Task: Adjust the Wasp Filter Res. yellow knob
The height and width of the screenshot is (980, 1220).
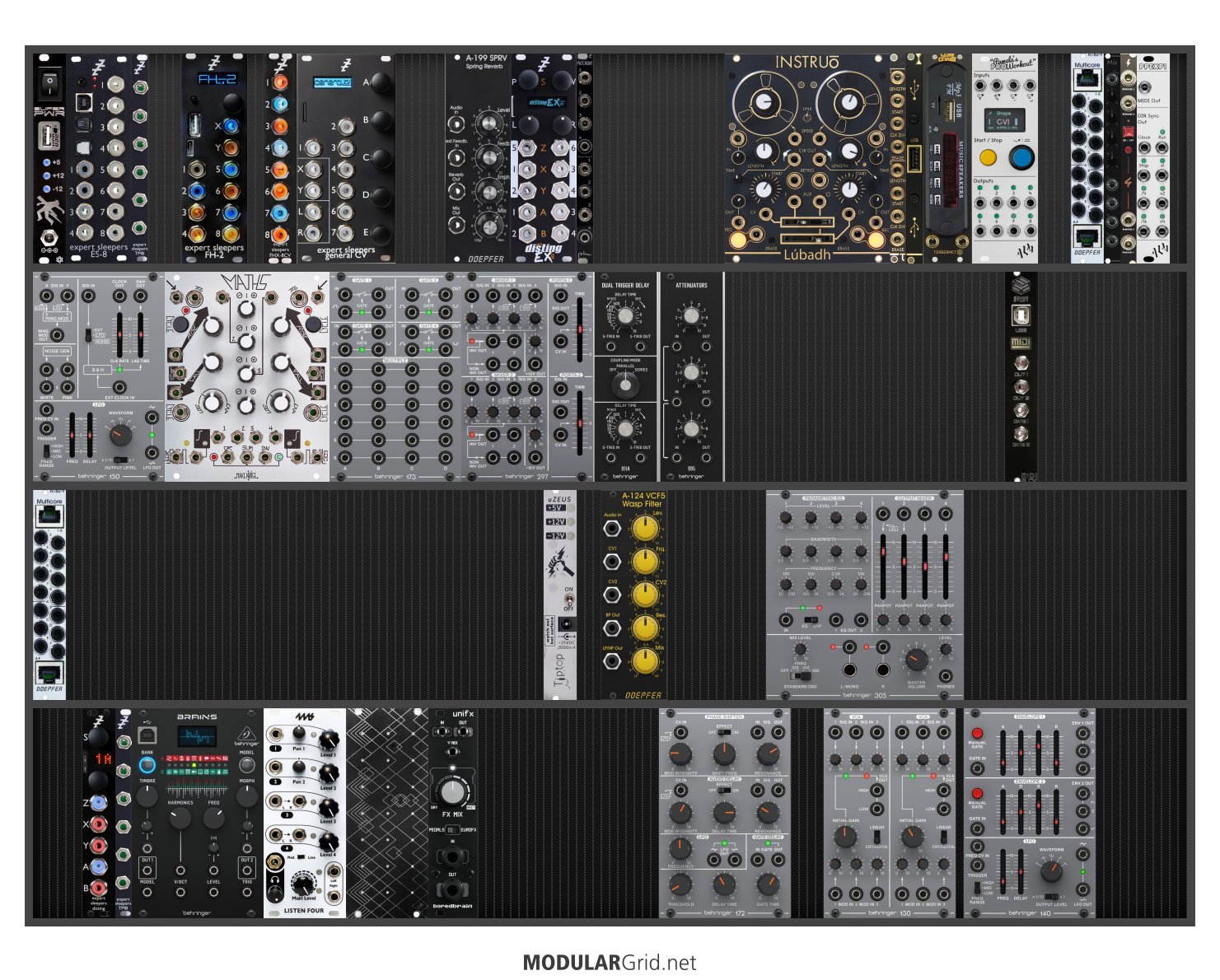Action: point(644,629)
